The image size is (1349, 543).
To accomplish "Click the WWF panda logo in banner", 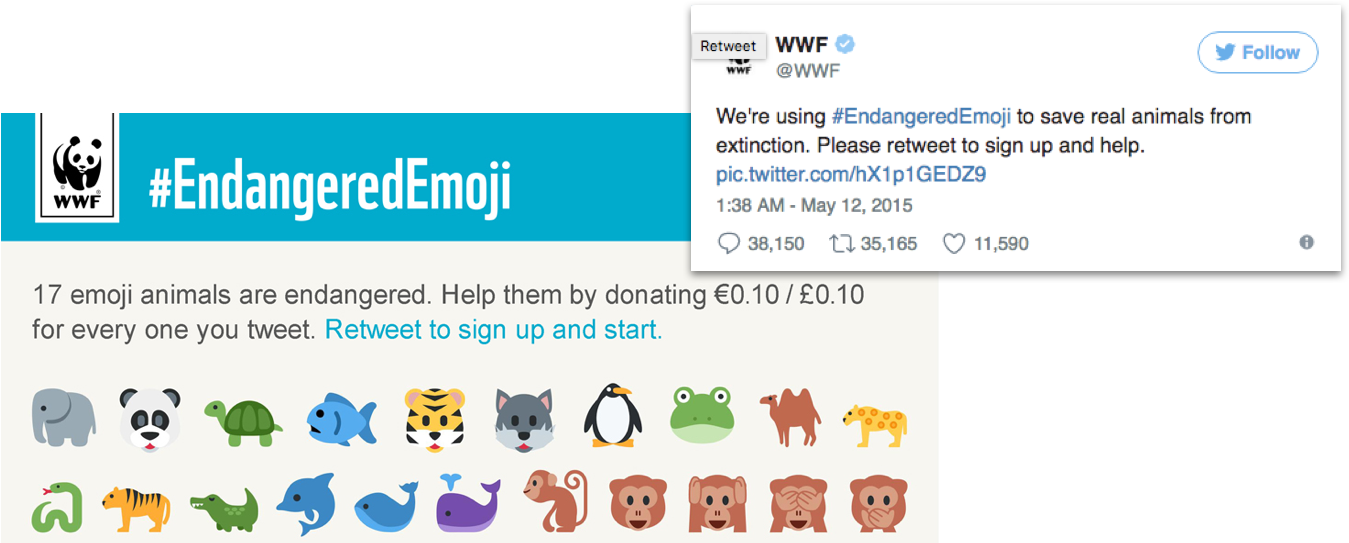I will click(77, 166).
